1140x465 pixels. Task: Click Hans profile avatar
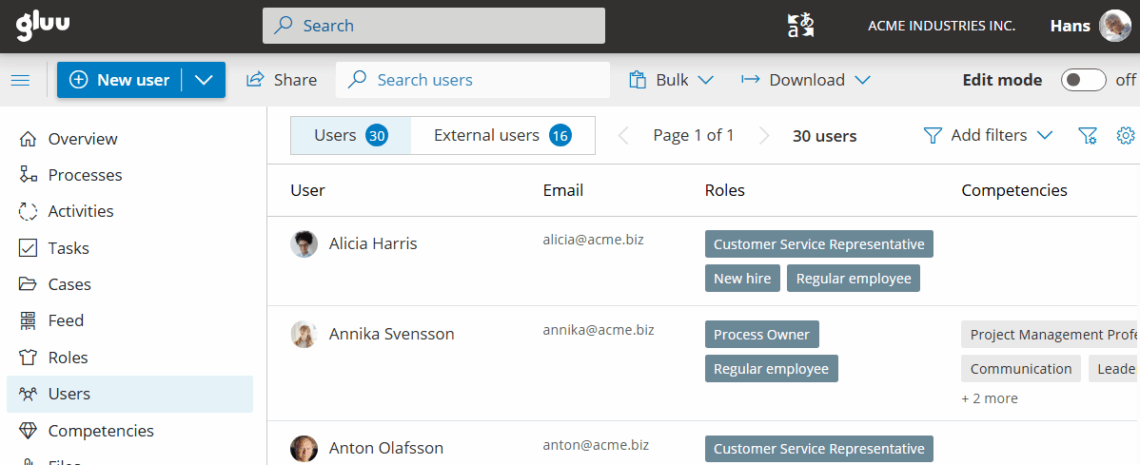(1115, 26)
